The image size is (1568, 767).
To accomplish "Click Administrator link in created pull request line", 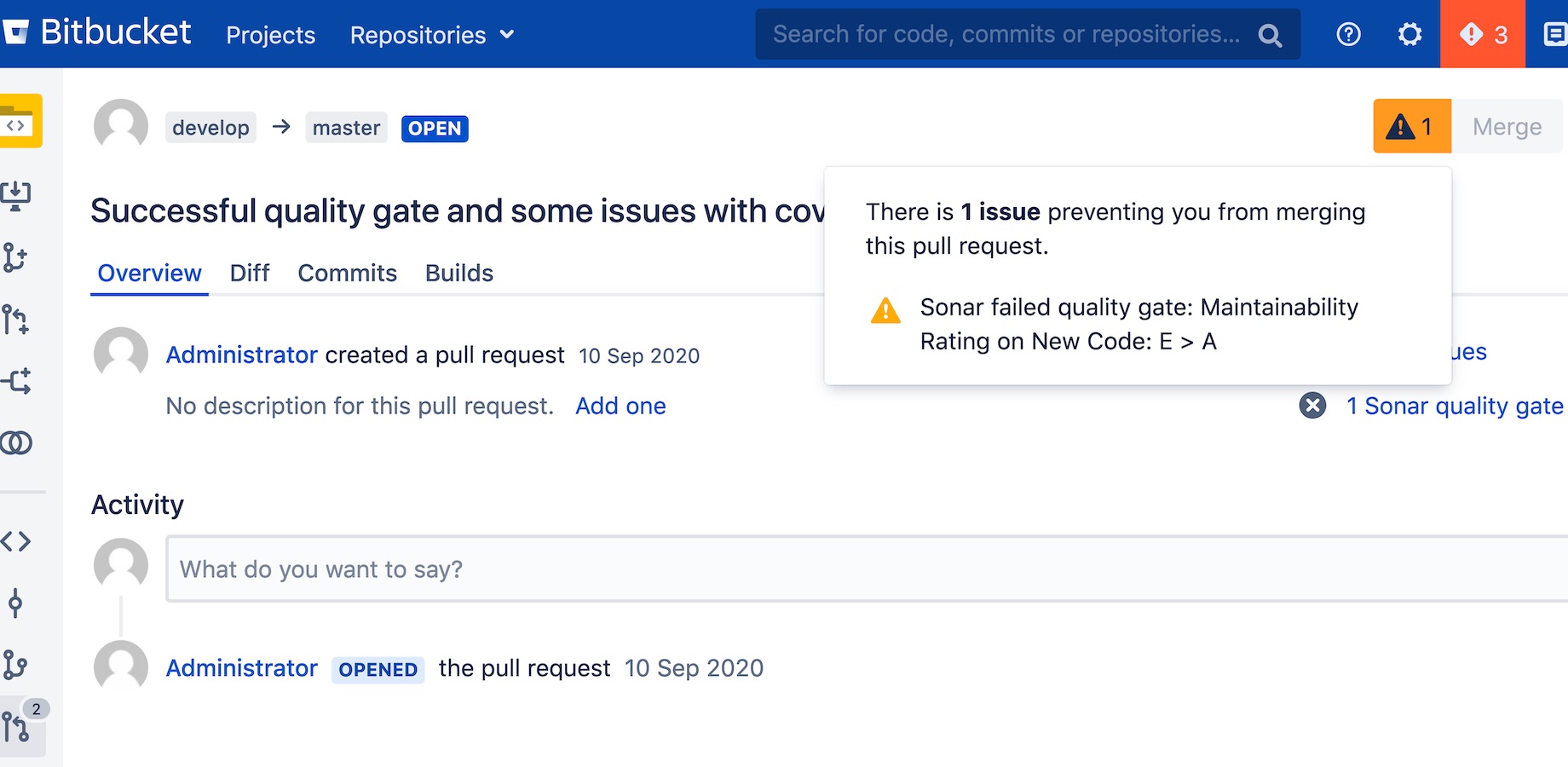I will [x=242, y=355].
